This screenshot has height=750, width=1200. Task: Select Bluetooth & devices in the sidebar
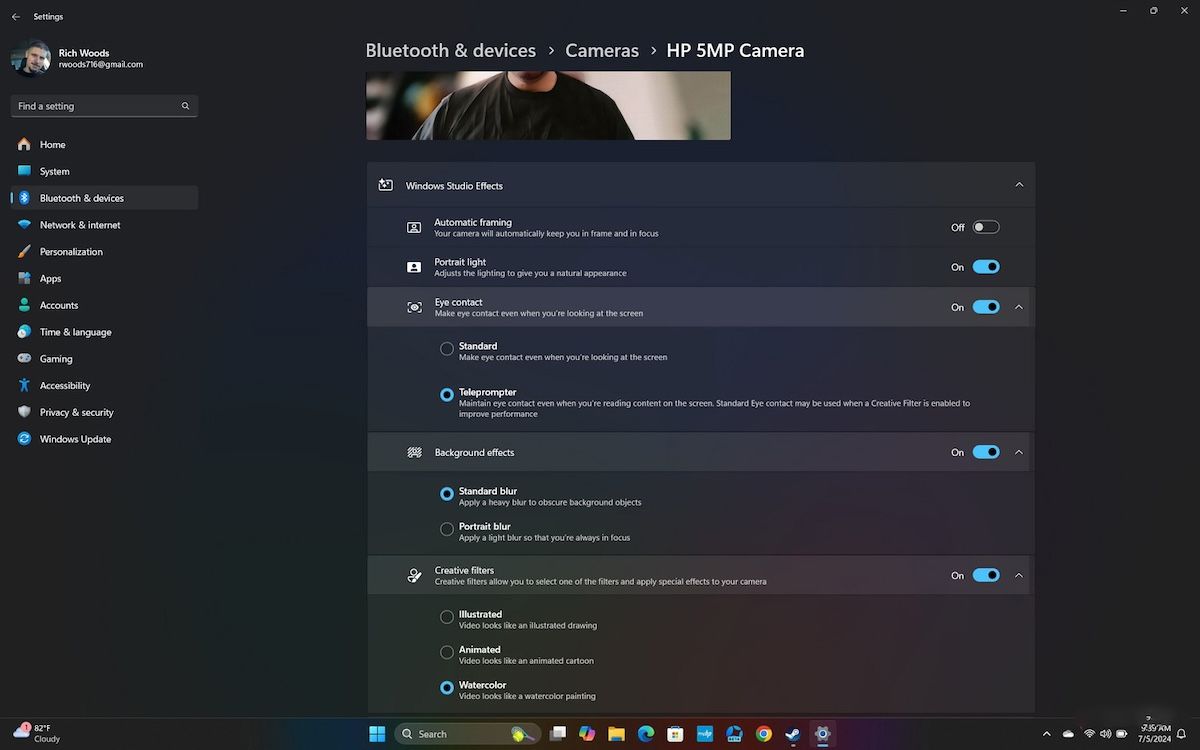[x=104, y=198]
